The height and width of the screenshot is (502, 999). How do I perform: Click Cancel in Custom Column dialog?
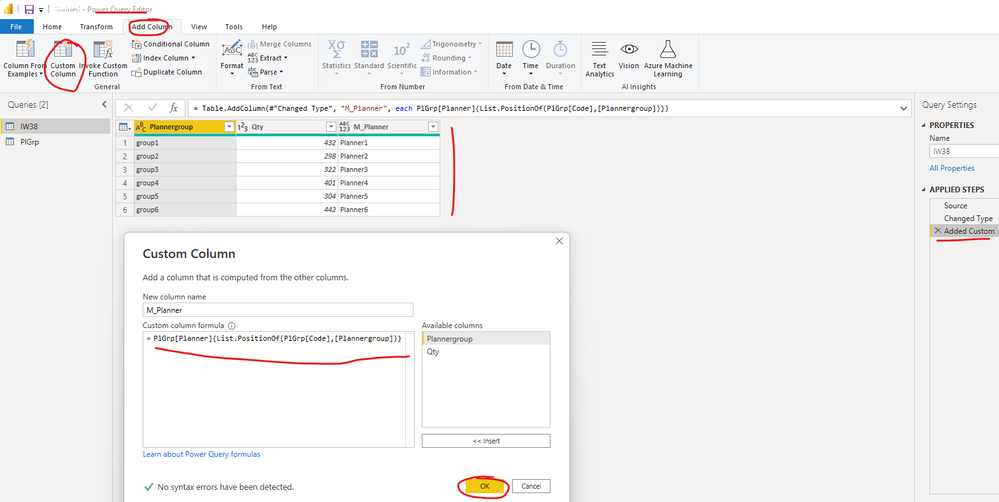coord(531,486)
